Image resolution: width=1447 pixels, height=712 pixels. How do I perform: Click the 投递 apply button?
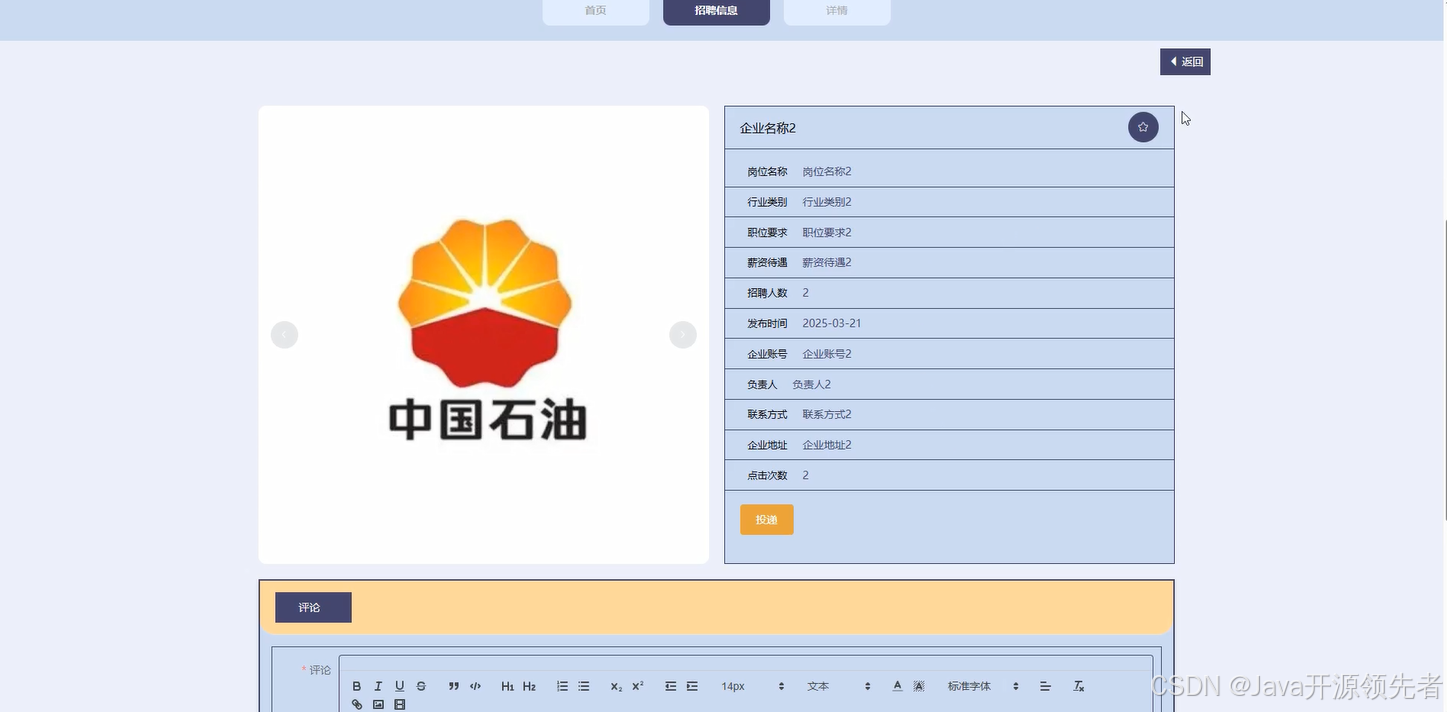coord(766,519)
